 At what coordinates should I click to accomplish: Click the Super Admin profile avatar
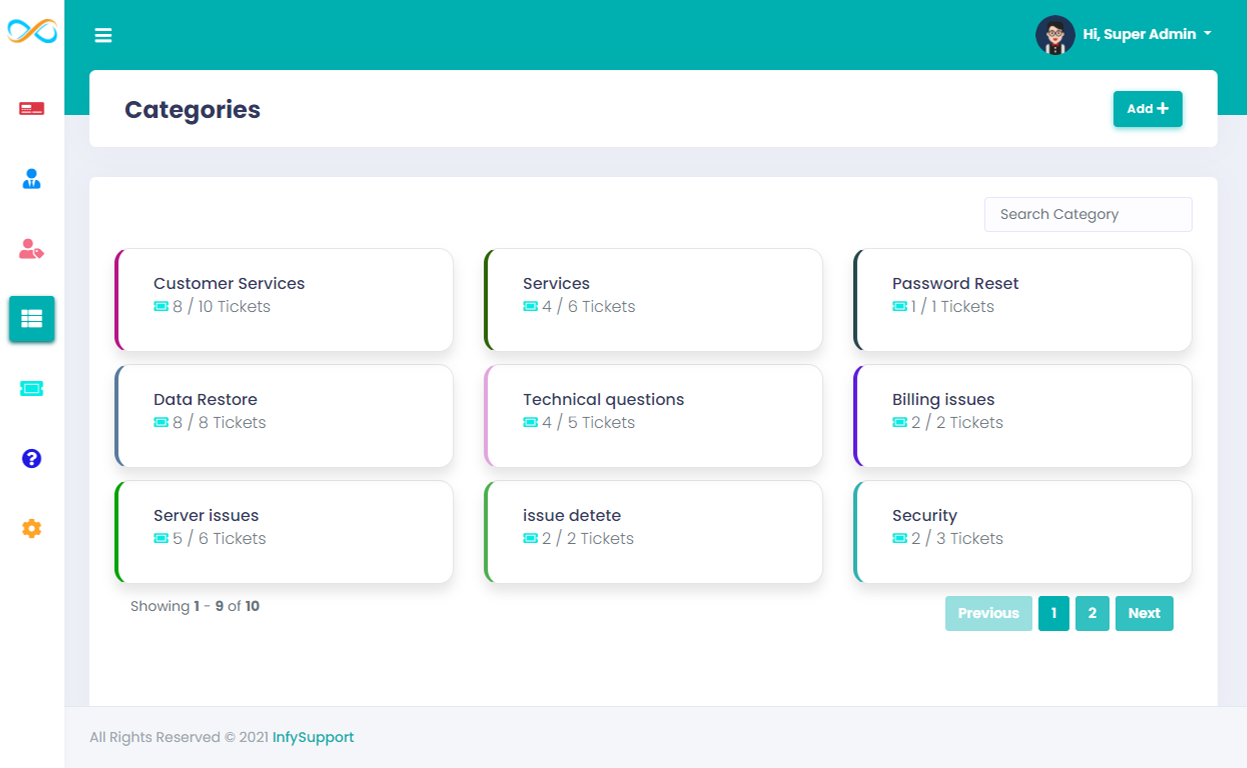click(x=1054, y=33)
